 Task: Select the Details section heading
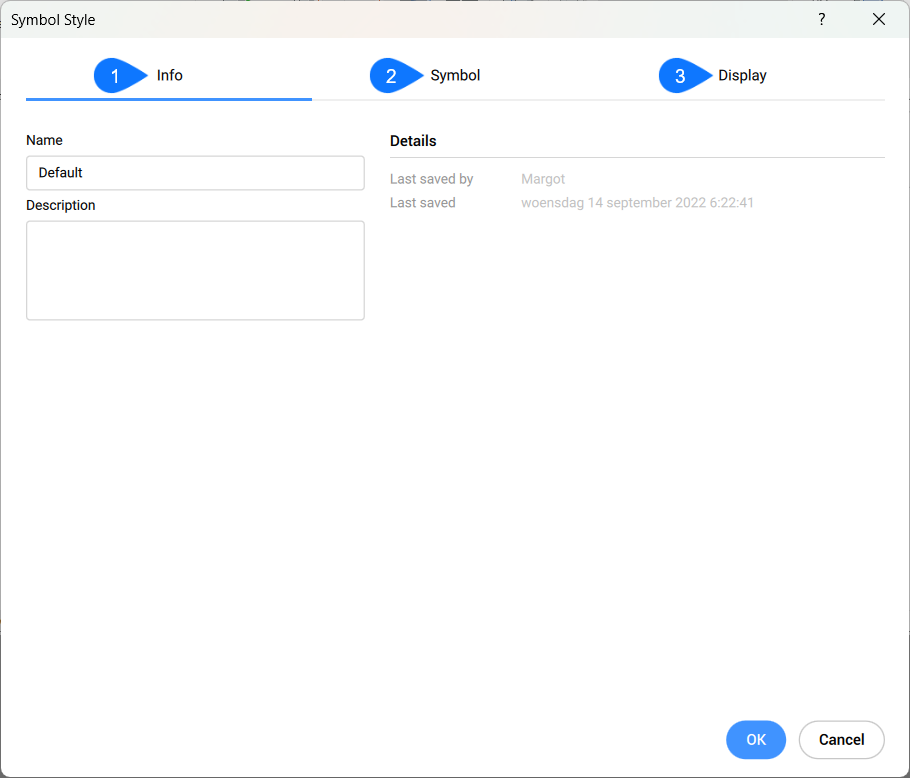(413, 141)
